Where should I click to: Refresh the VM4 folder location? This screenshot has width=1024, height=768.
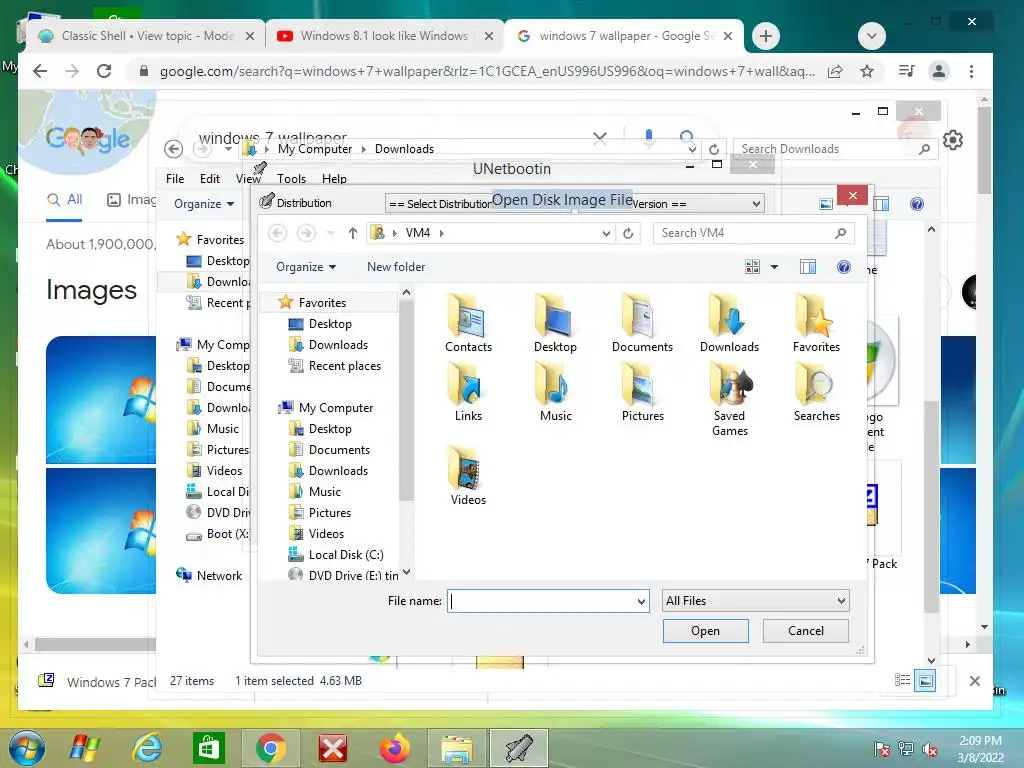628,233
